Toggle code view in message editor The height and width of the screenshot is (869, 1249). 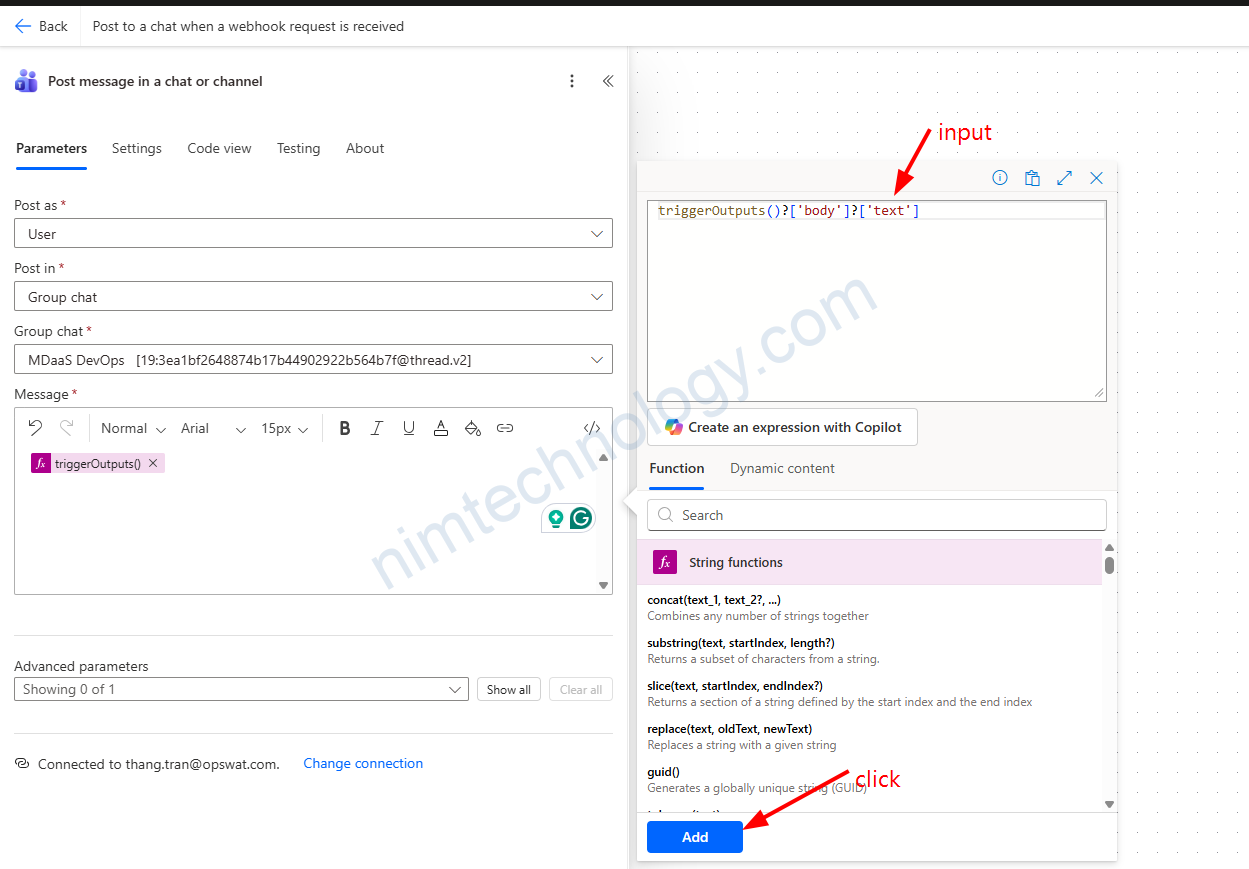(592, 428)
